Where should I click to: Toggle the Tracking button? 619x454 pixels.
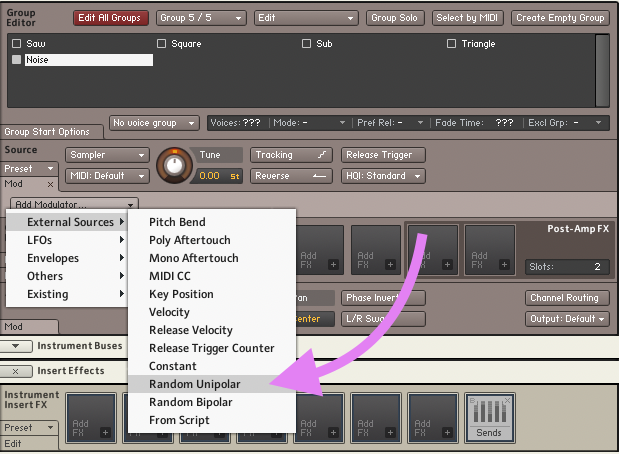click(x=292, y=155)
